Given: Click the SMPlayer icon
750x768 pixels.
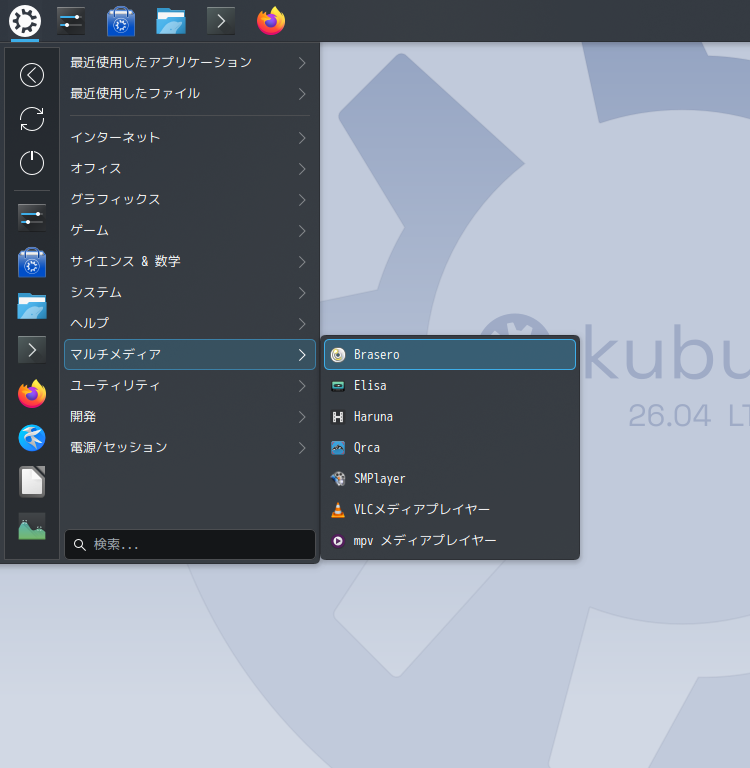Looking at the screenshot, I should click(x=338, y=479).
